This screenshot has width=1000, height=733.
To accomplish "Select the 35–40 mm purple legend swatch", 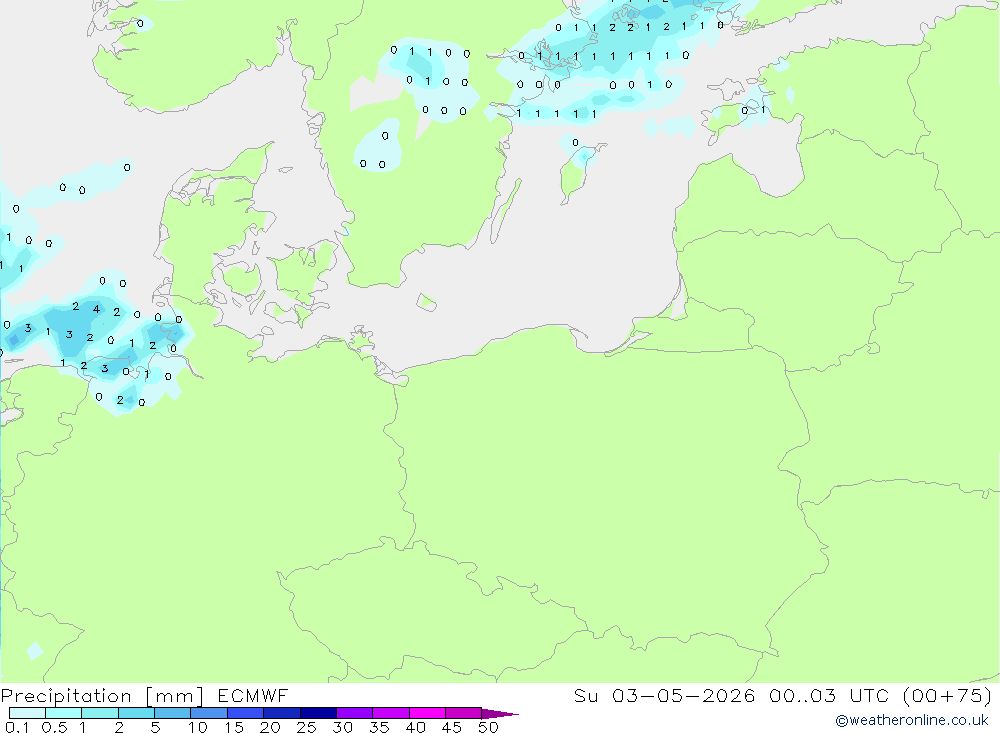I will click(x=391, y=713).
